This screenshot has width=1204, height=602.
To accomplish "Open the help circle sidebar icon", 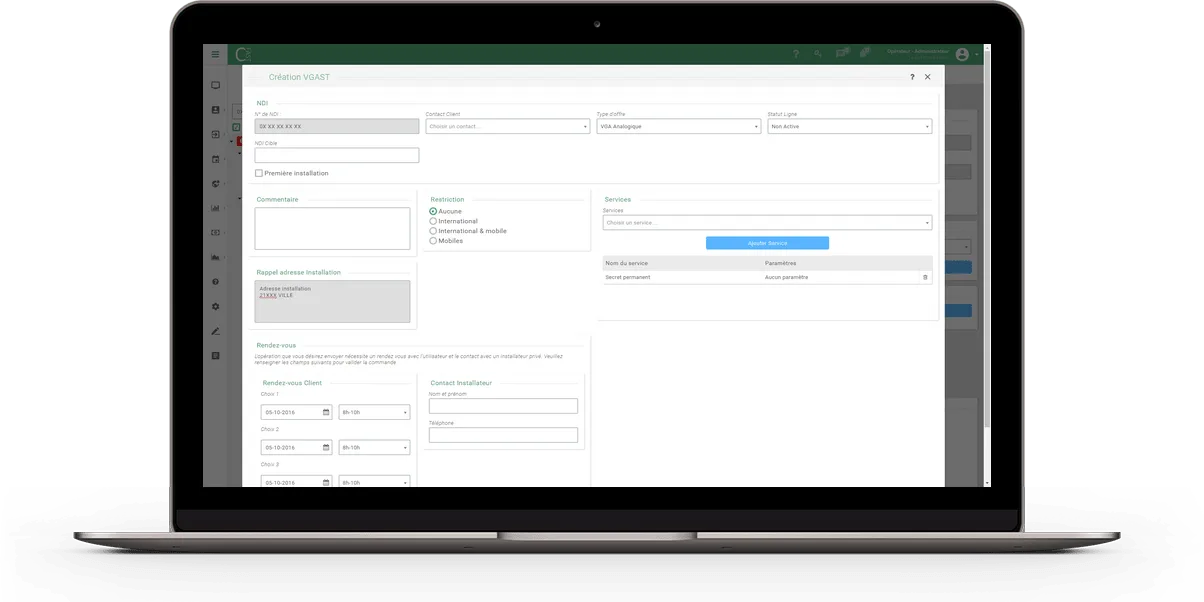I will 215,282.
